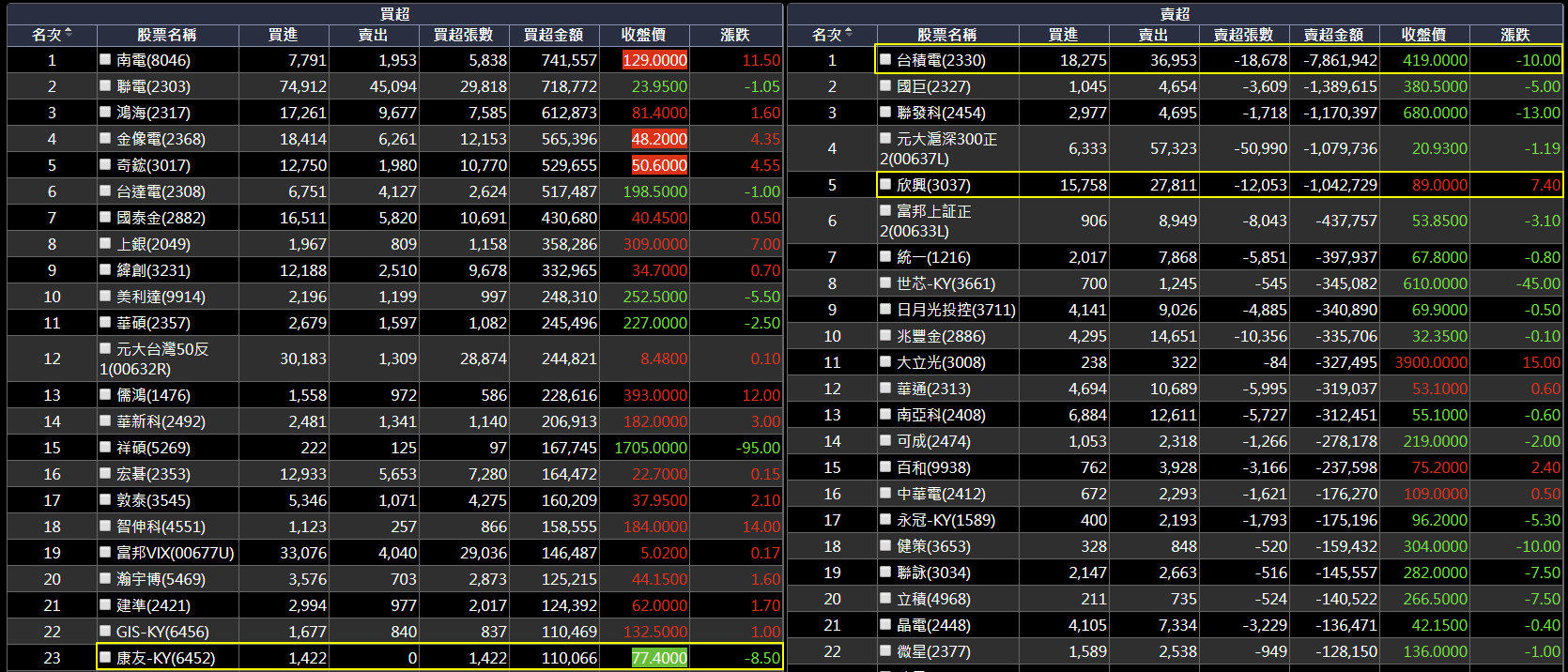Open stock 美利達(9914)
Image resolution: width=1568 pixels, height=672 pixels.
click(x=161, y=297)
